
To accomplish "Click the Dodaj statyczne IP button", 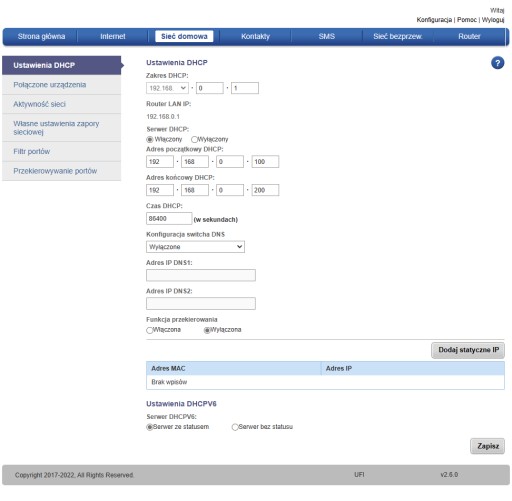I will click(468, 350).
